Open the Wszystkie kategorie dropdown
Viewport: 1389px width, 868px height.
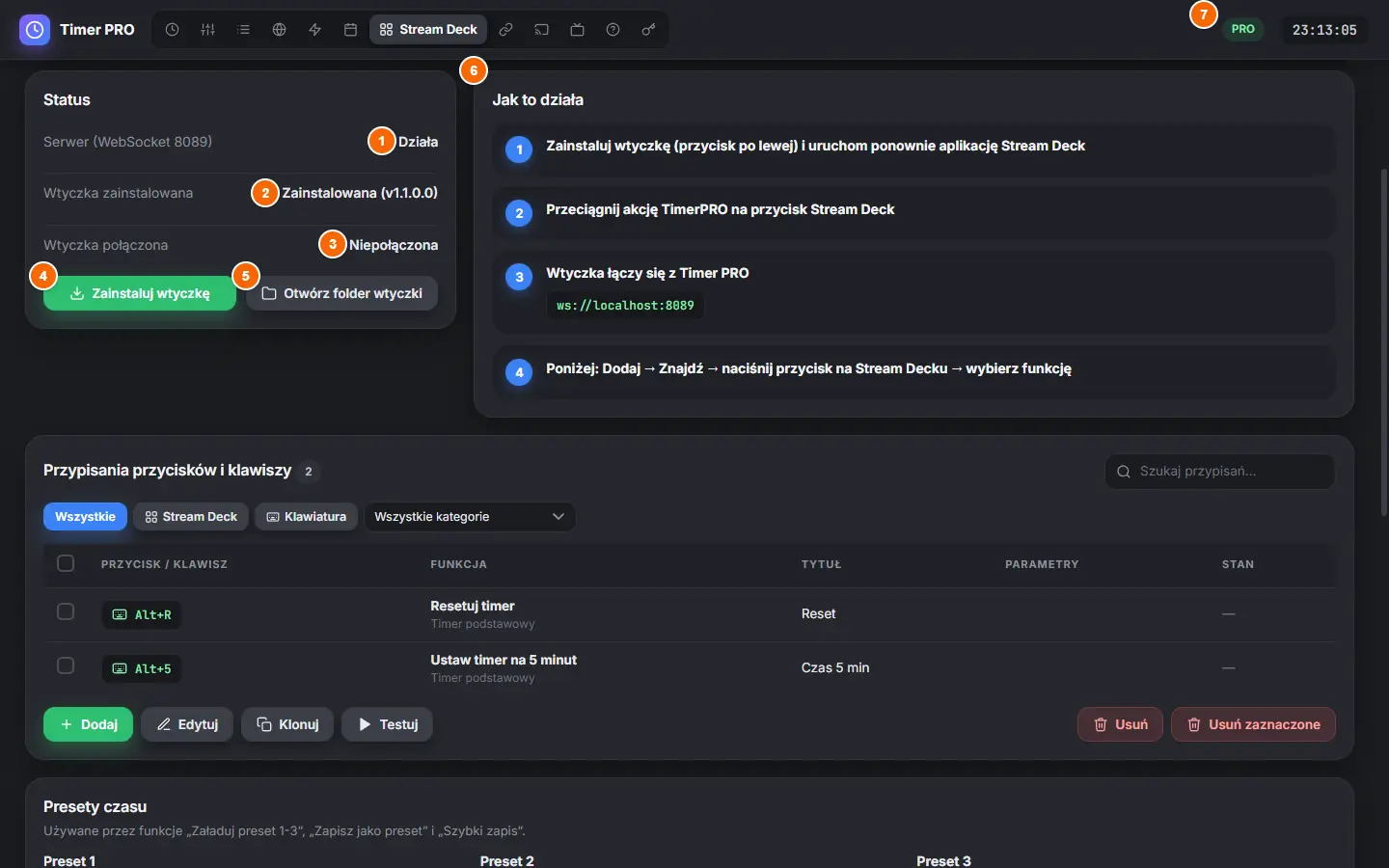pyautogui.click(x=470, y=517)
